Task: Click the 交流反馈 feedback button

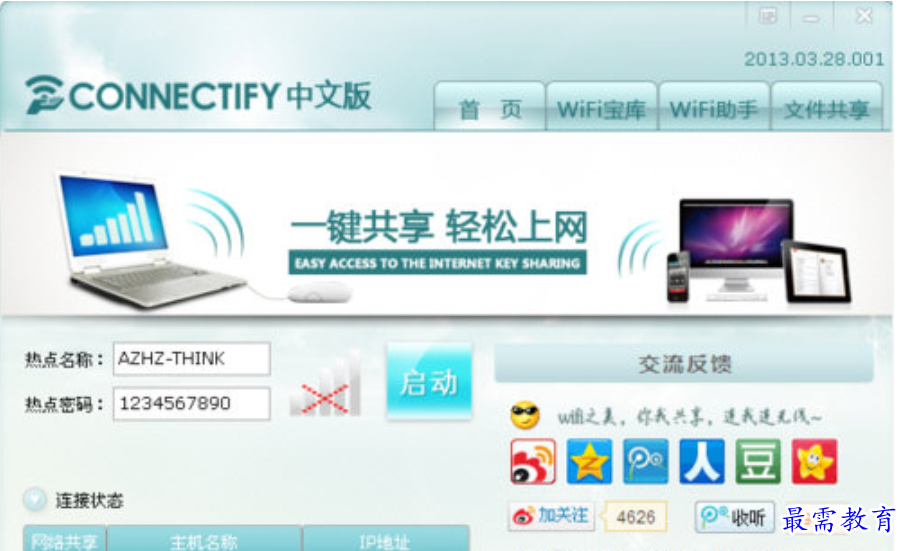Action: [684, 364]
